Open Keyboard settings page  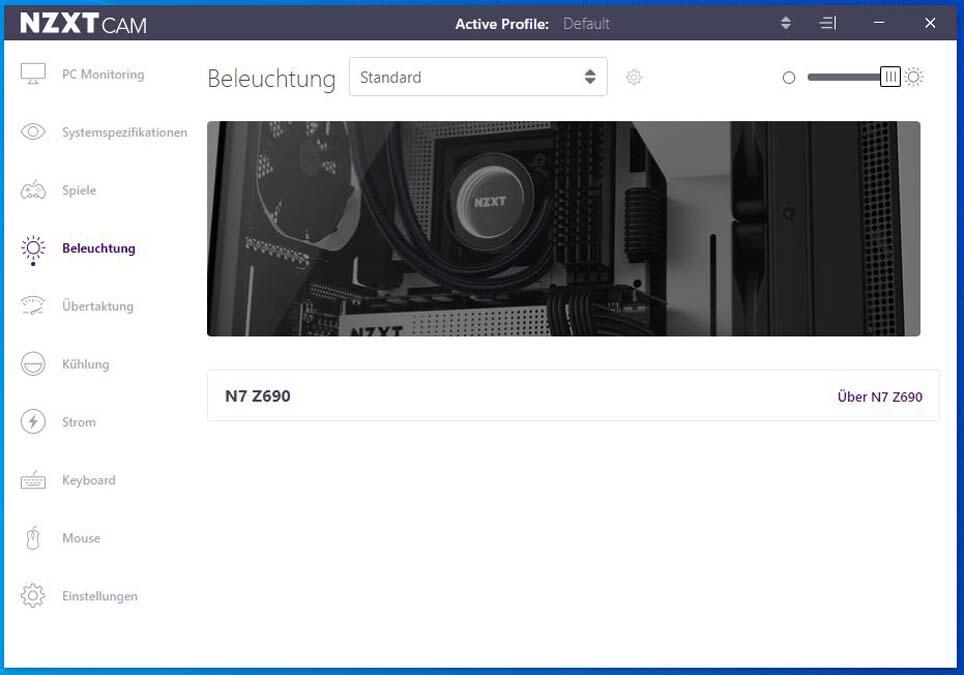pyautogui.click(x=89, y=480)
